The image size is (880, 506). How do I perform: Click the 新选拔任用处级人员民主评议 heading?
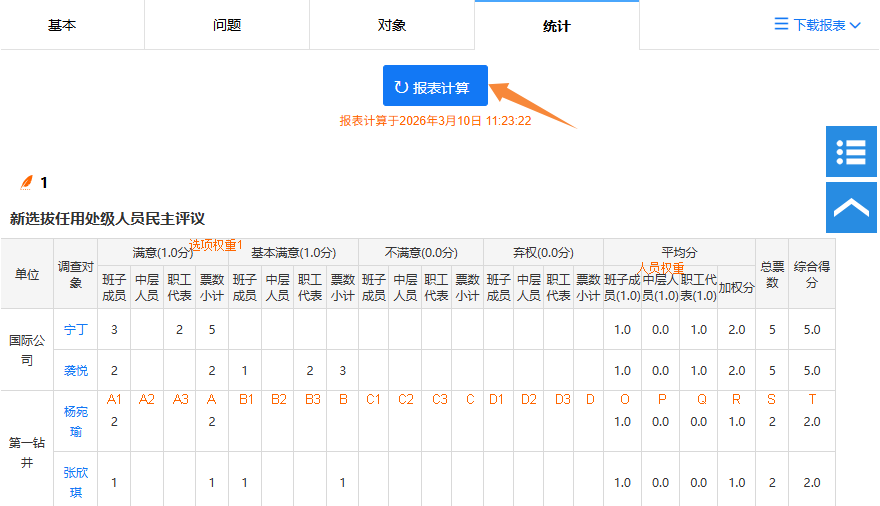107,219
